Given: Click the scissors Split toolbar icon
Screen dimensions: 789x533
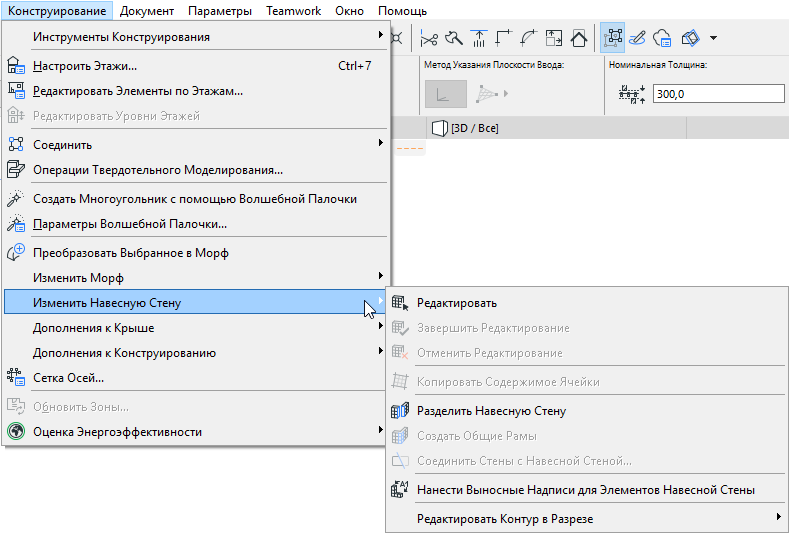Looking at the screenshot, I should tap(429, 38).
